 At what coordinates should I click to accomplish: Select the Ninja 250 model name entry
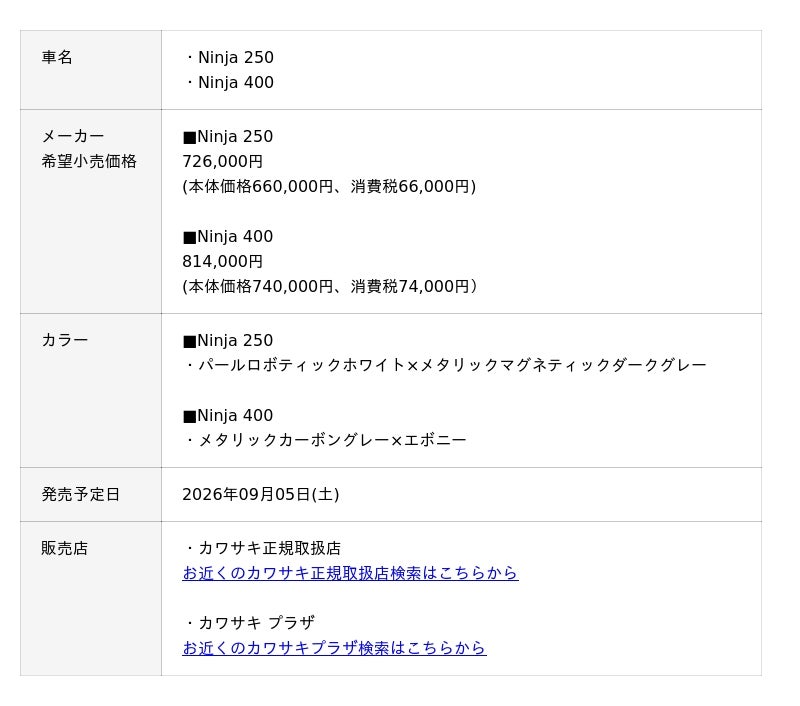pyautogui.click(x=229, y=57)
